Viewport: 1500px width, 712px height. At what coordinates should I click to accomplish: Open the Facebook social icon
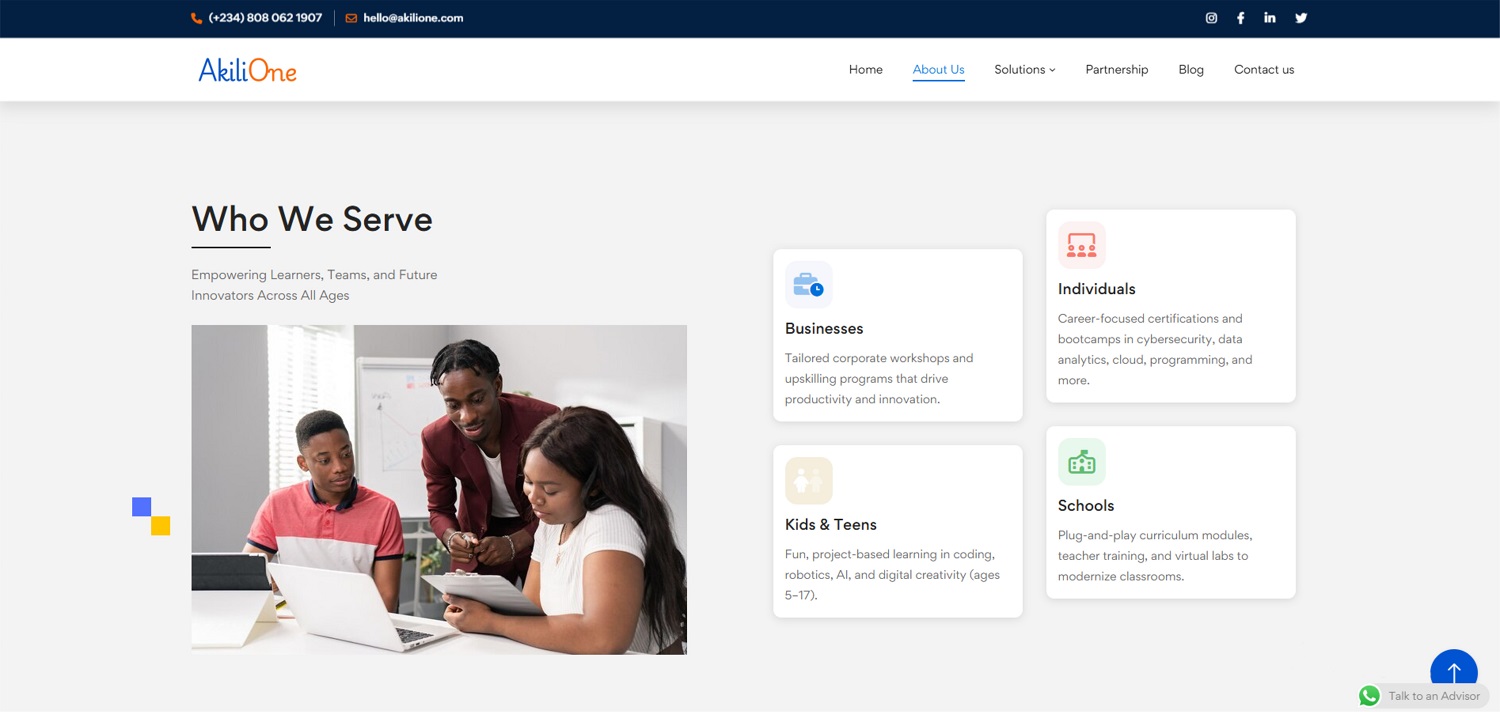pos(1240,18)
